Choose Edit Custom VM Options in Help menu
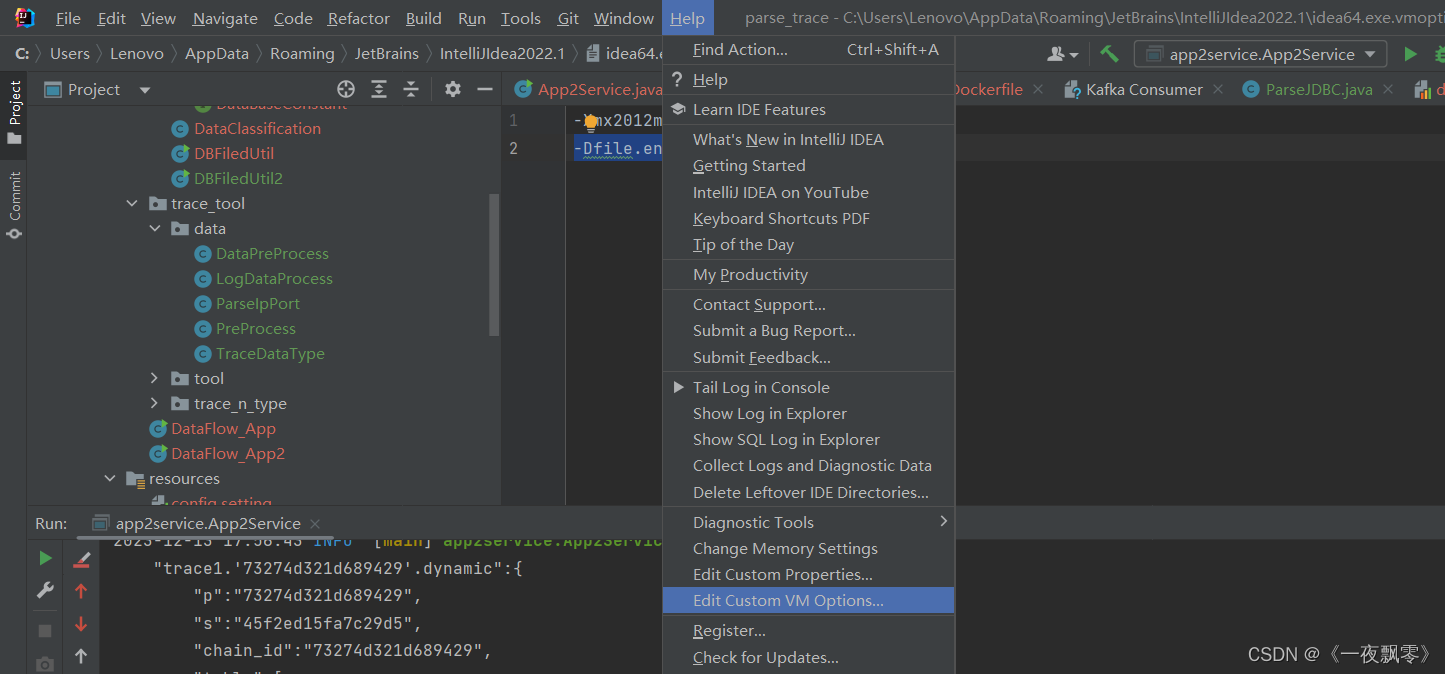This screenshot has height=674, width=1445. coord(808,600)
